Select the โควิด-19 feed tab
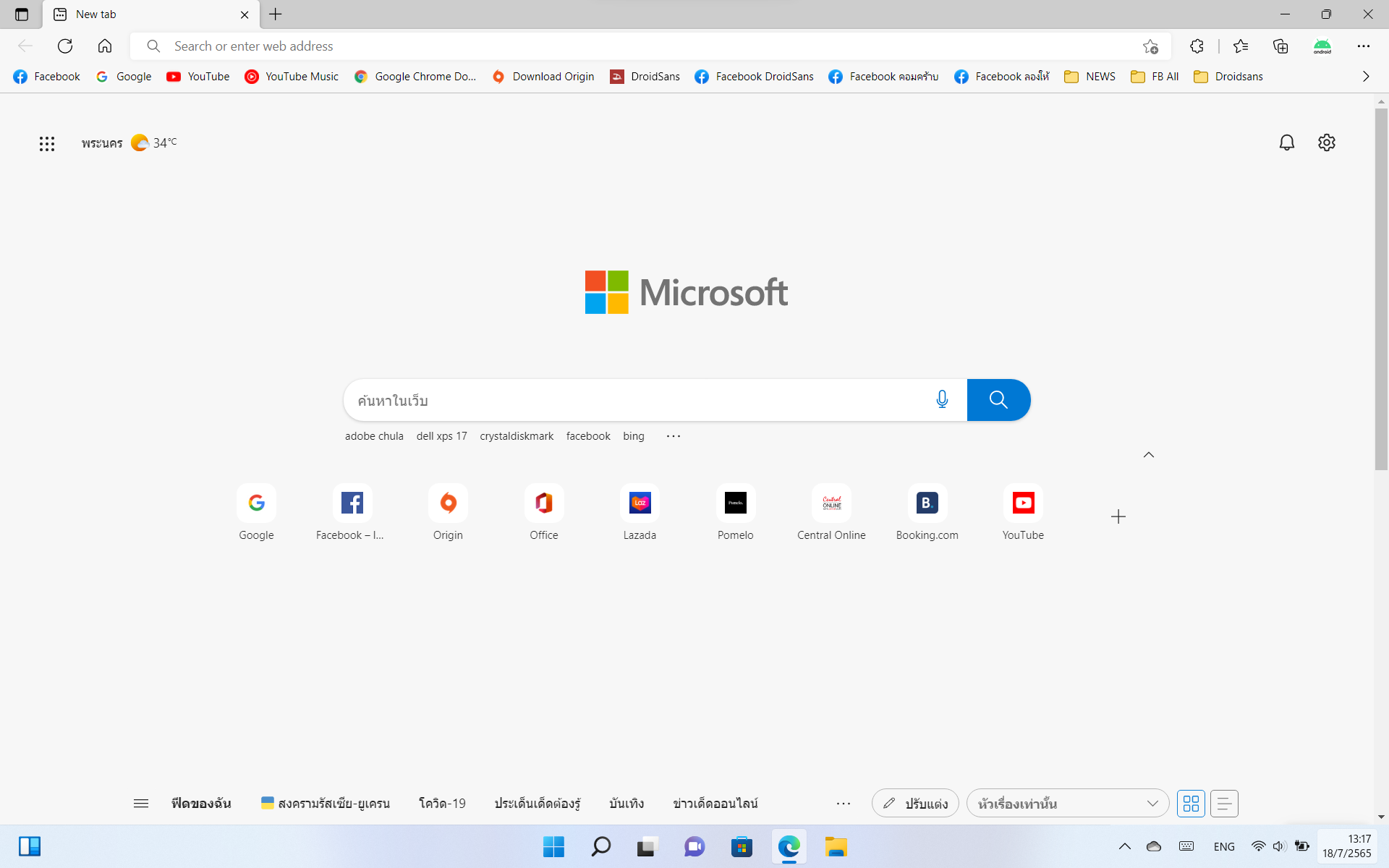 click(x=442, y=803)
